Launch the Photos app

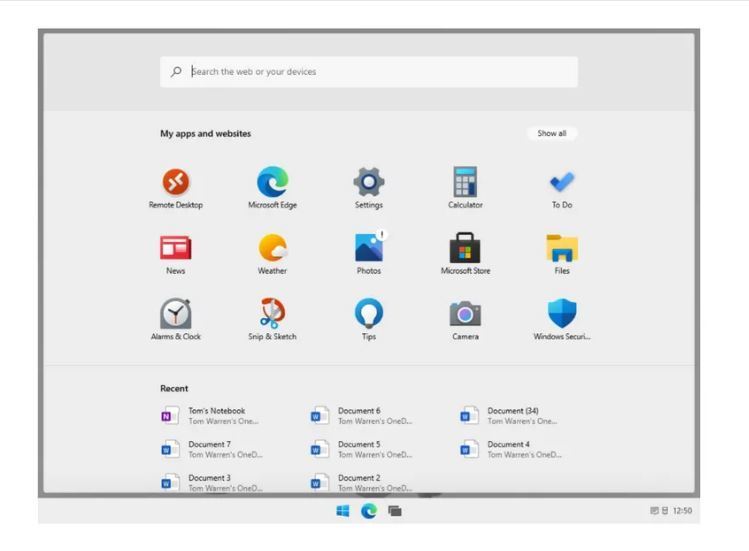[368, 249]
